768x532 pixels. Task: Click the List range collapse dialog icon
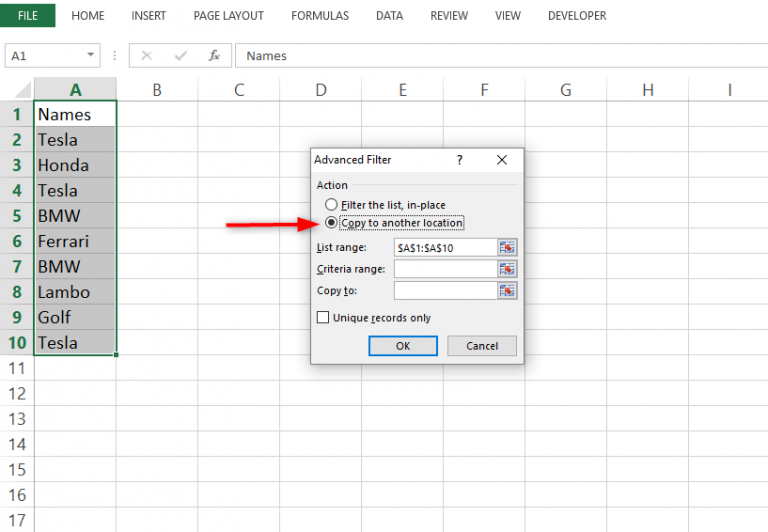pos(507,247)
